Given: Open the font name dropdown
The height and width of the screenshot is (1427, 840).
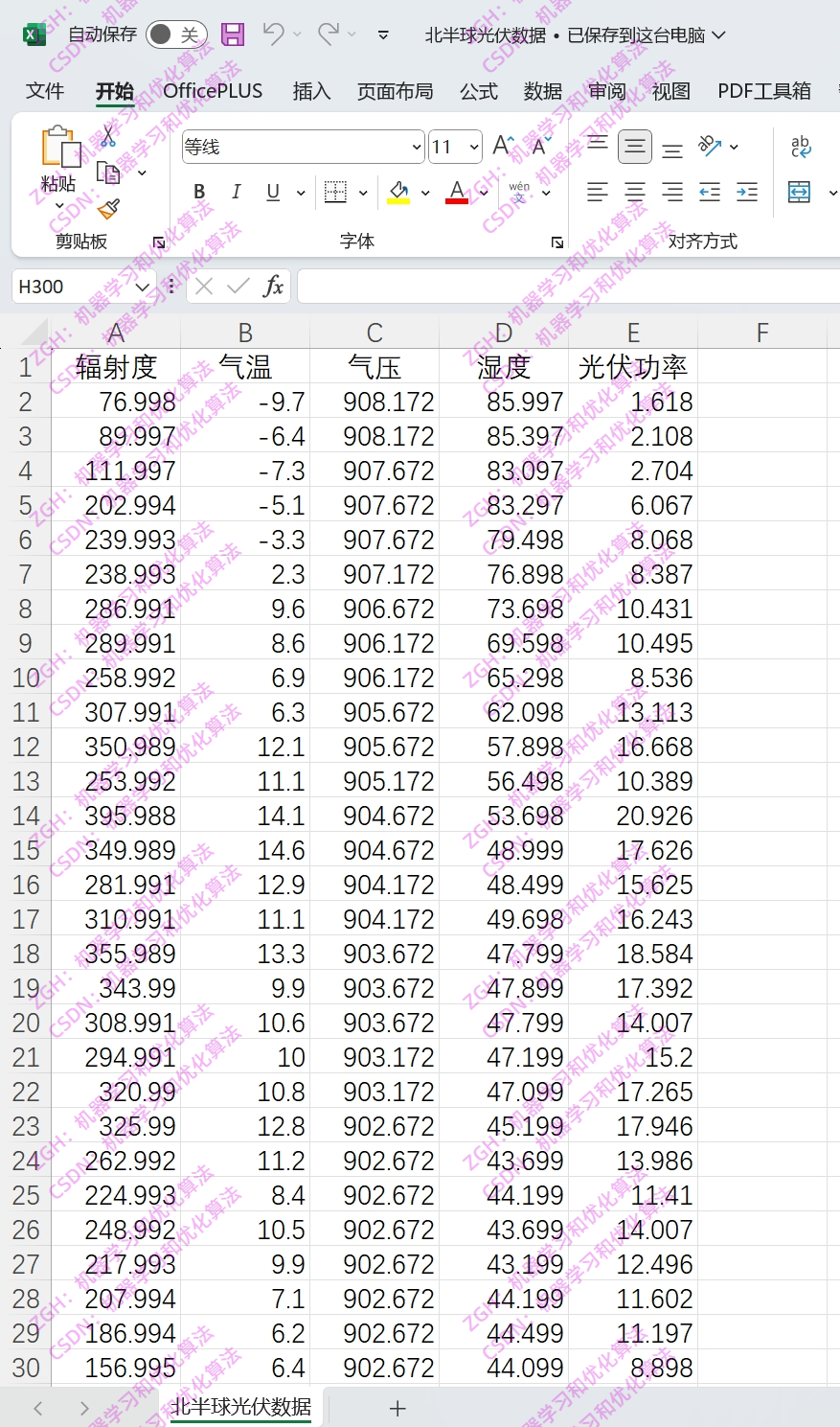Looking at the screenshot, I should [416, 147].
